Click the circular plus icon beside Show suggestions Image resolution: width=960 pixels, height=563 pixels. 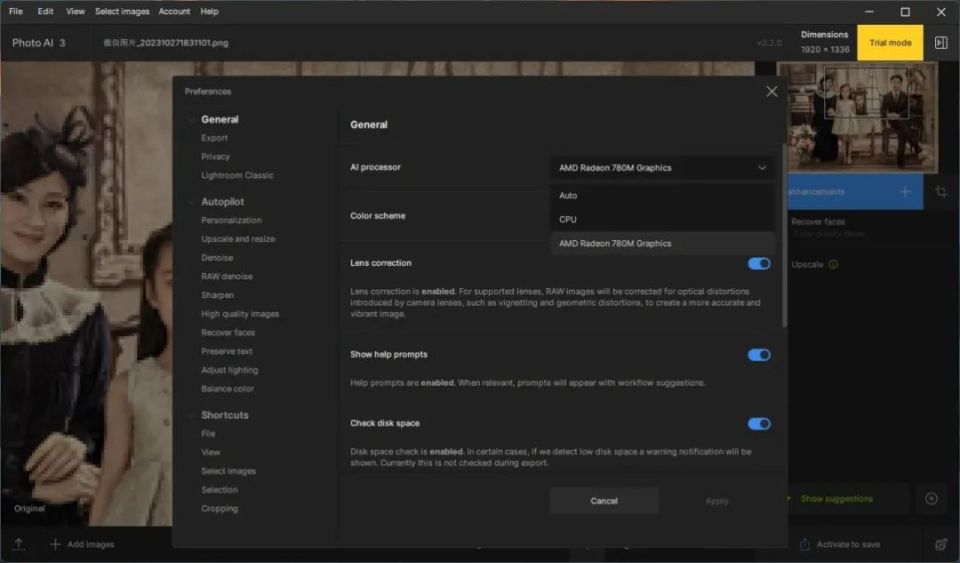click(x=931, y=498)
